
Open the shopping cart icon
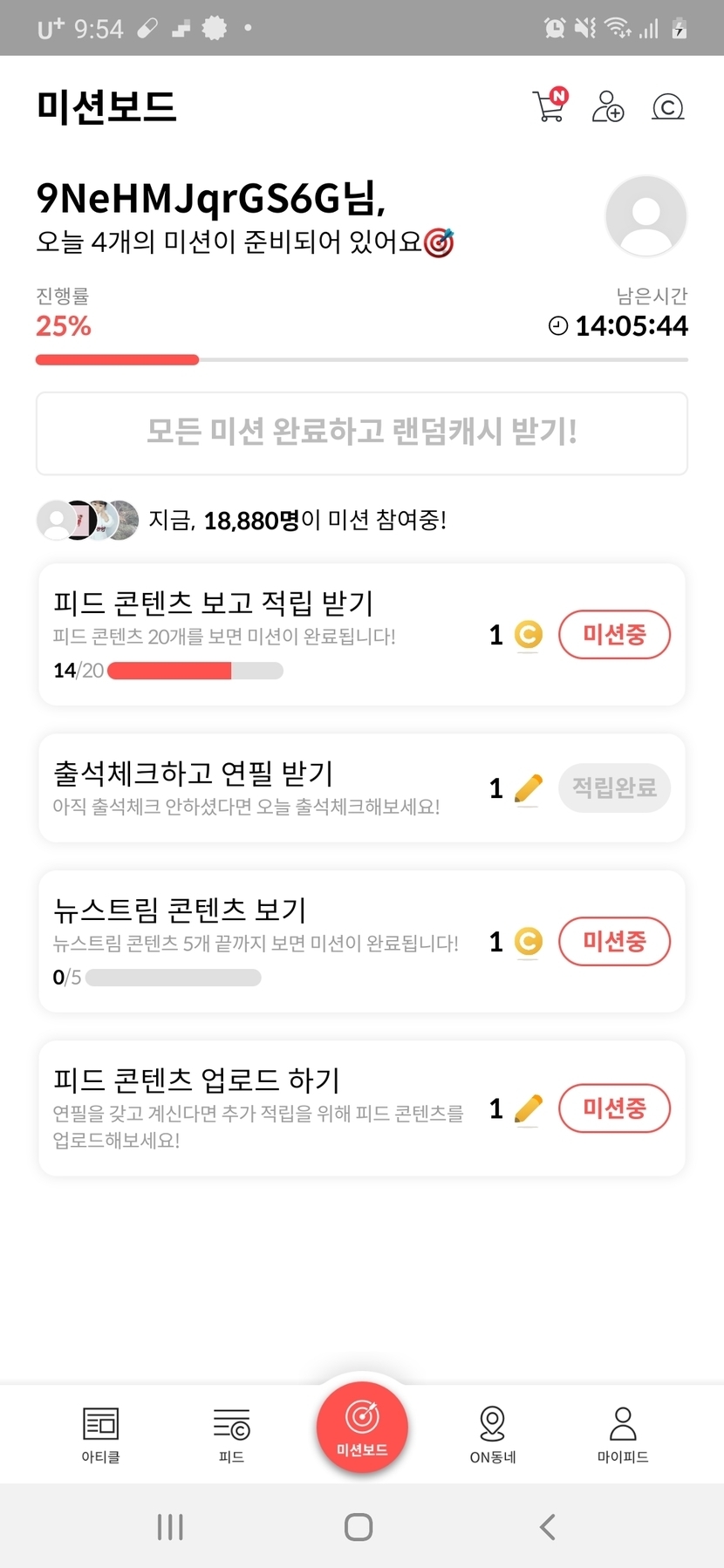pos(550,106)
